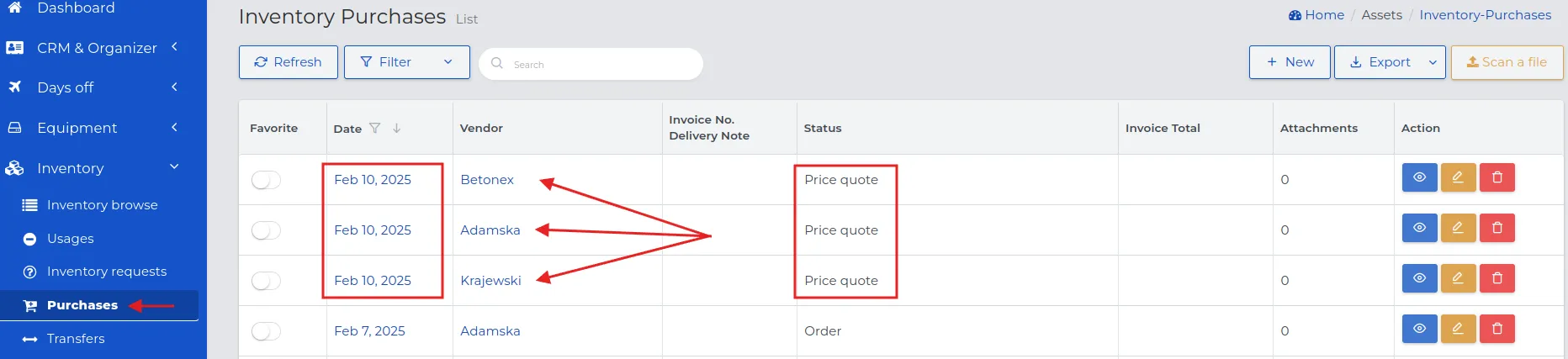The width and height of the screenshot is (1568, 359).
Task: Toggle favorite for the Betonex row
Action: (x=266, y=180)
